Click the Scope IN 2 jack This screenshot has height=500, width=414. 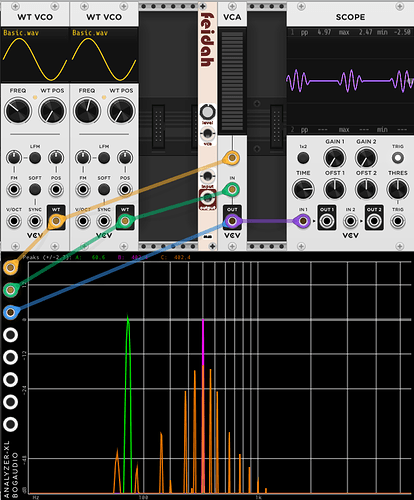(x=350, y=221)
